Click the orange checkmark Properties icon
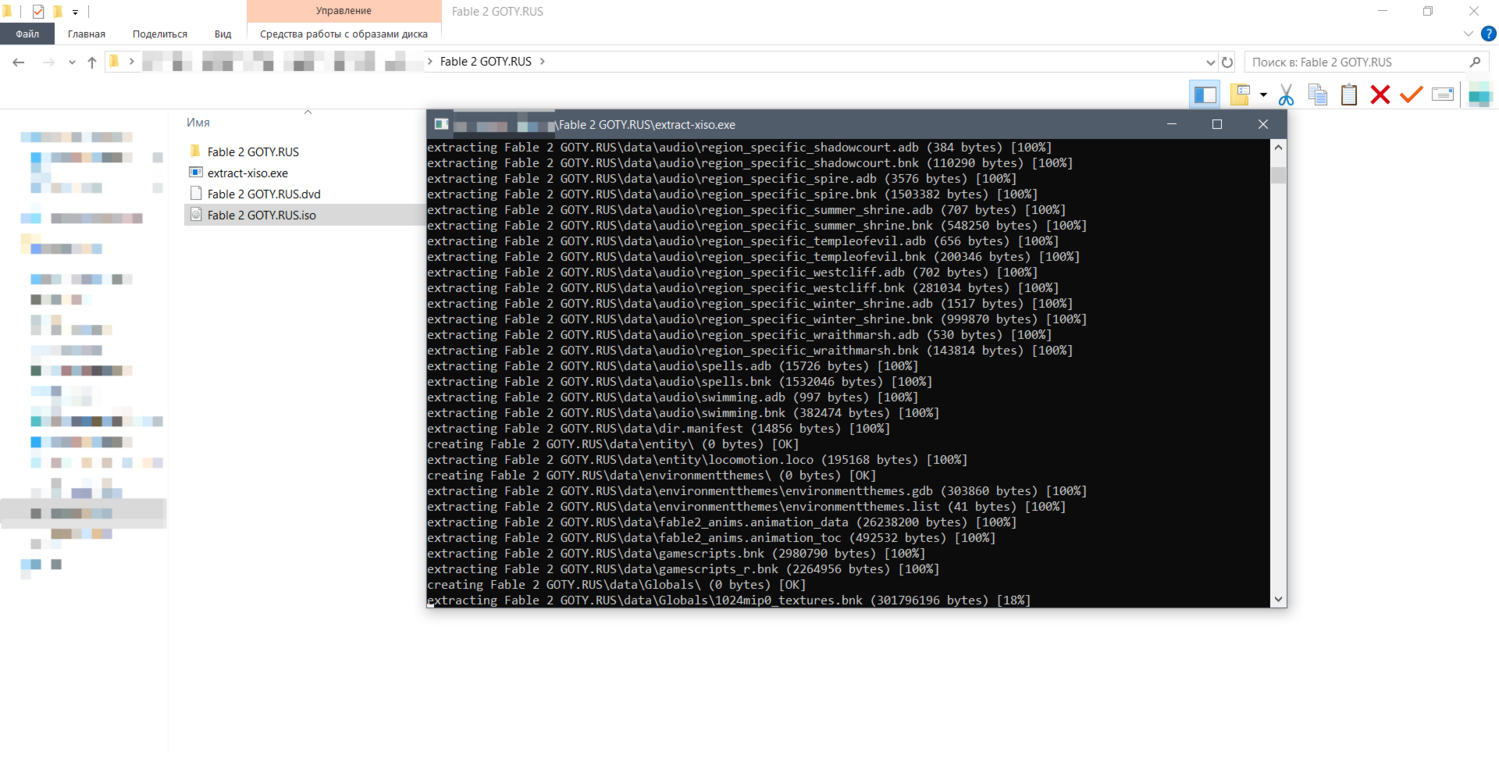This screenshot has height=759, width=1499. click(1411, 95)
